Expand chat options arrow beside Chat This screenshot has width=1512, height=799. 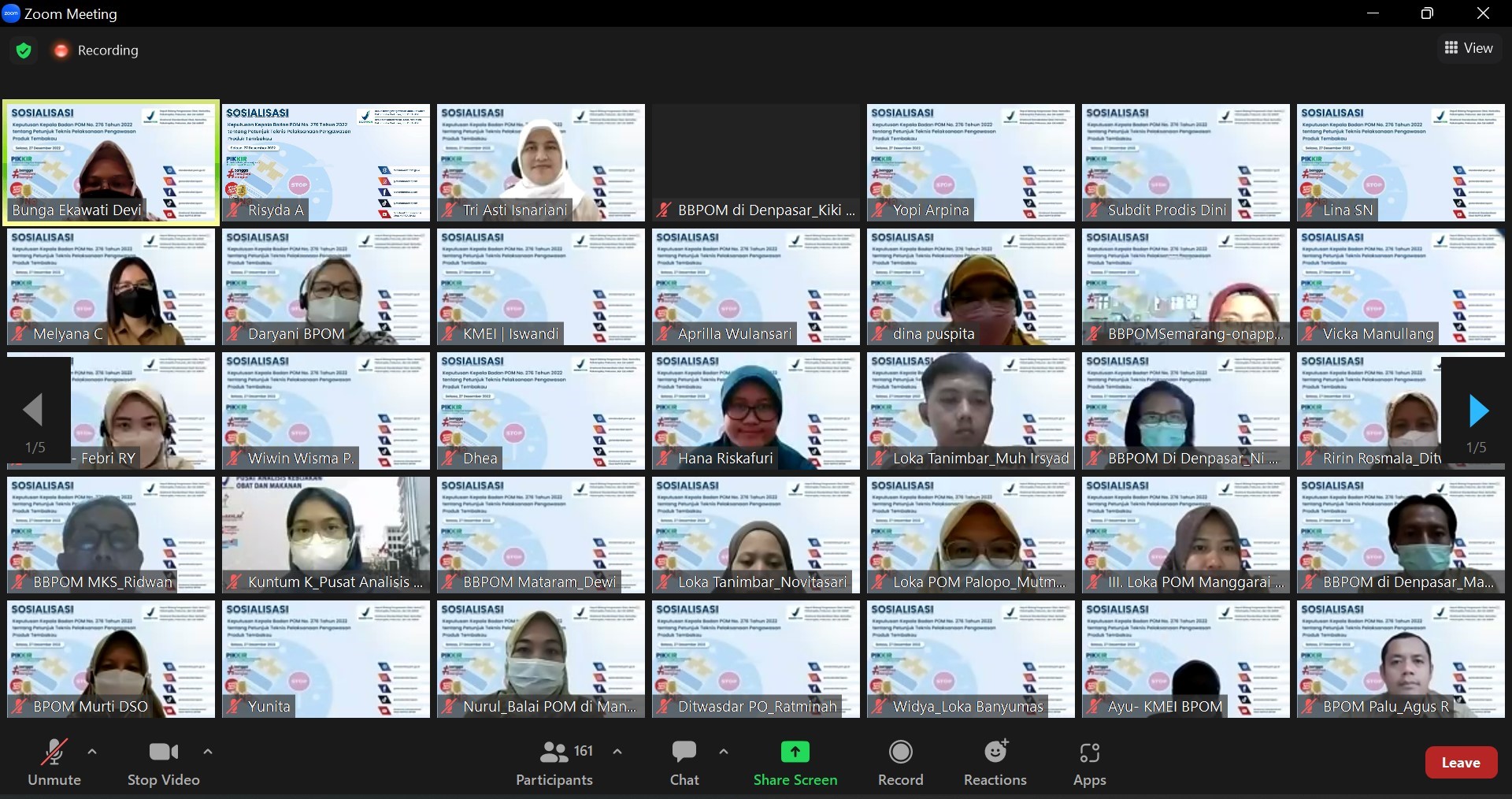coord(724,752)
